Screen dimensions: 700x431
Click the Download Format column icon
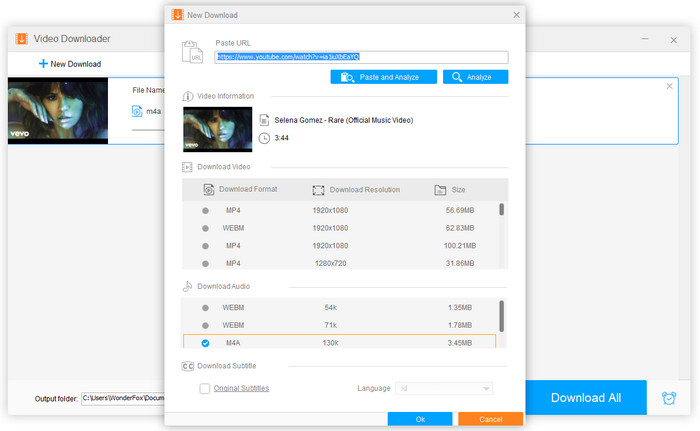(208, 189)
